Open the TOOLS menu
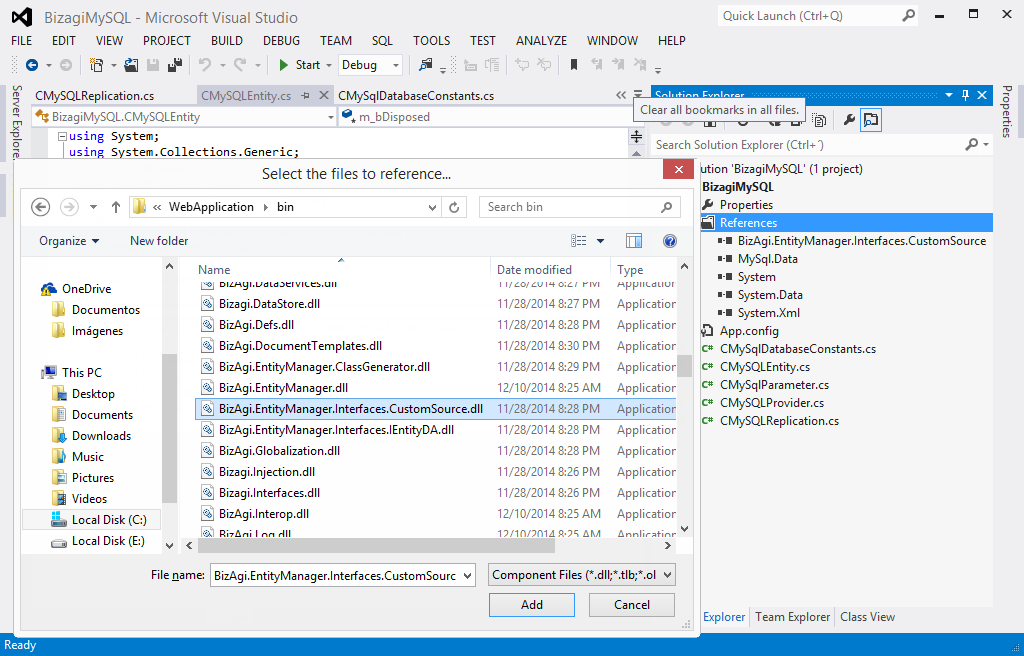Viewport: 1024px width, 656px height. 431,41
